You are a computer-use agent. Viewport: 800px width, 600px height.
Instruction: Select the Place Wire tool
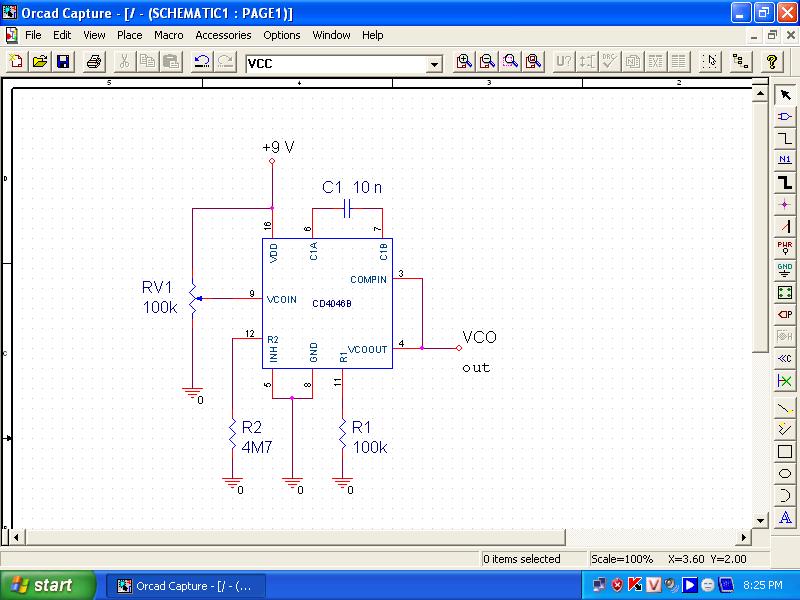(785, 138)
